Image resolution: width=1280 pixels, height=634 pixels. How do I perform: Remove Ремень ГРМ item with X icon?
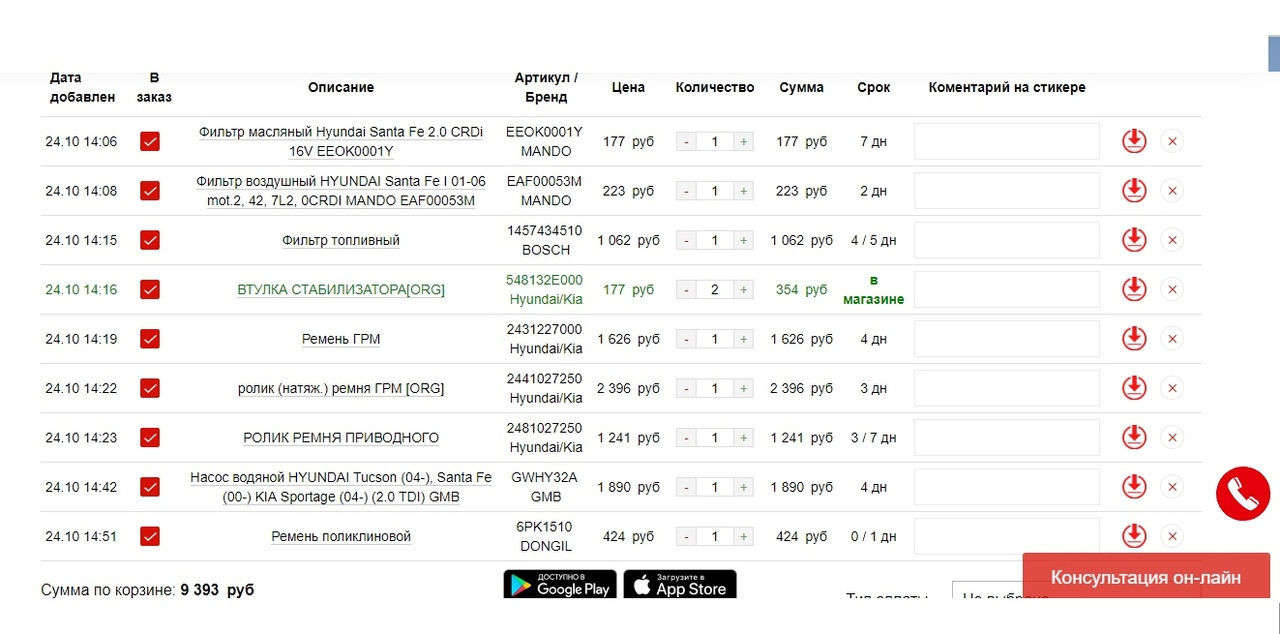pyautogui.click(x=1172, y=339)
